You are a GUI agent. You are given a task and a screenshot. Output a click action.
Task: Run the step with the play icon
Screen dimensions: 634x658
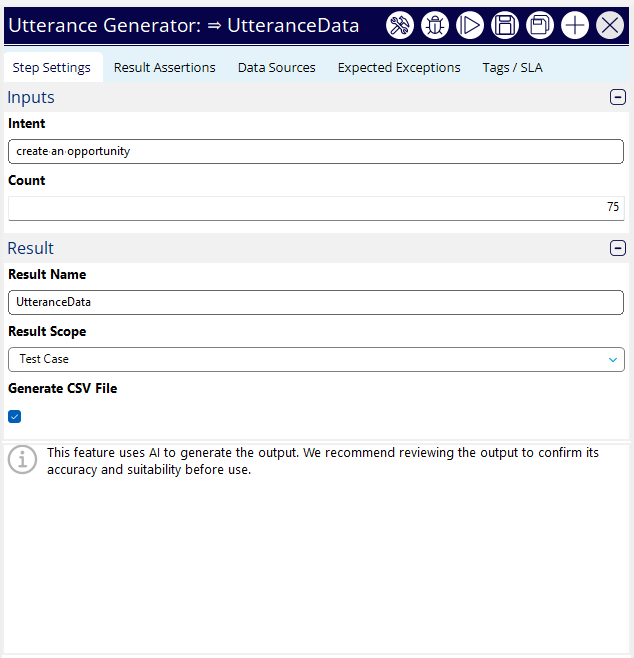[470, 26]
